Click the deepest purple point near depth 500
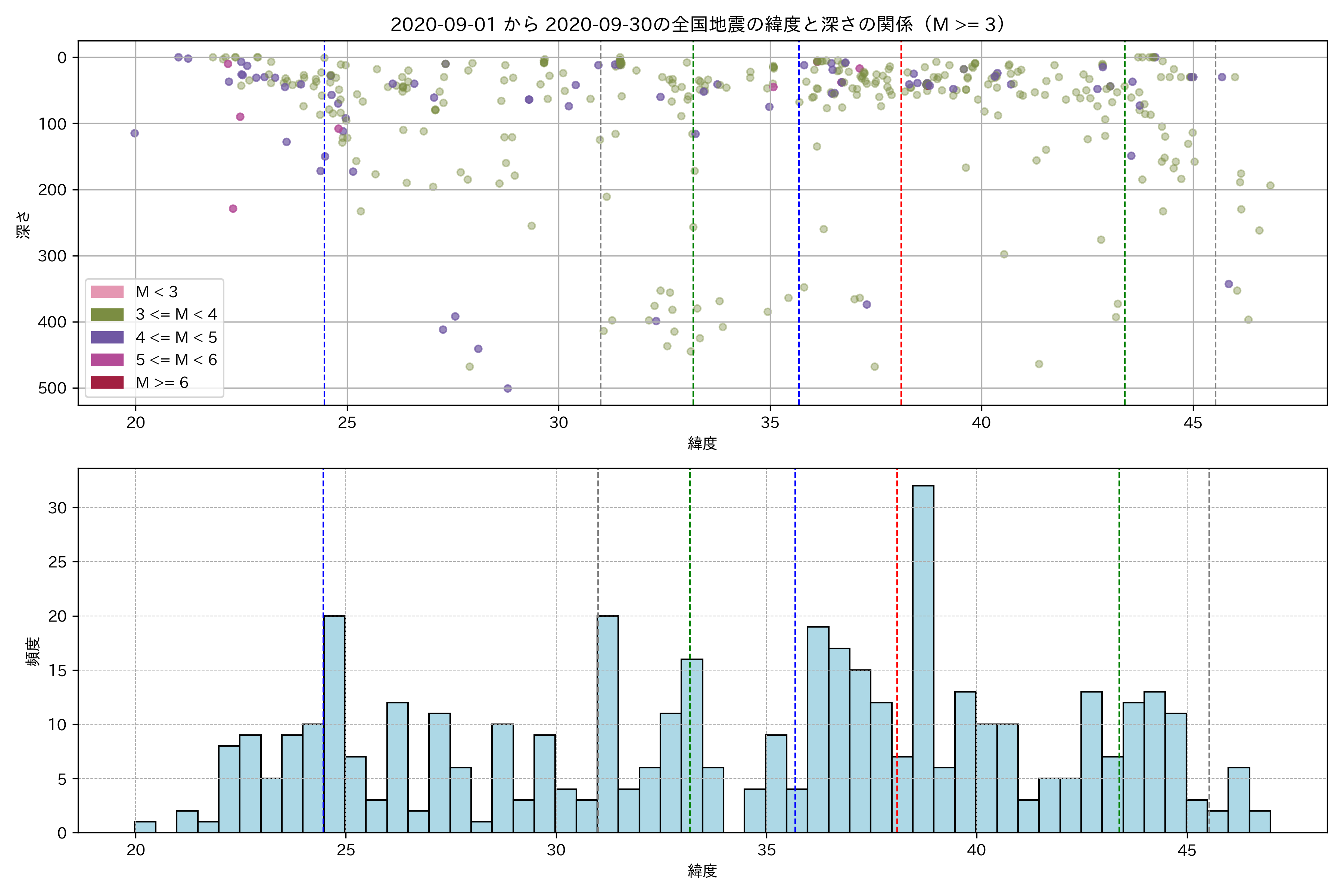The width and height of the screenshot is (1344, 896). (507, 389)
